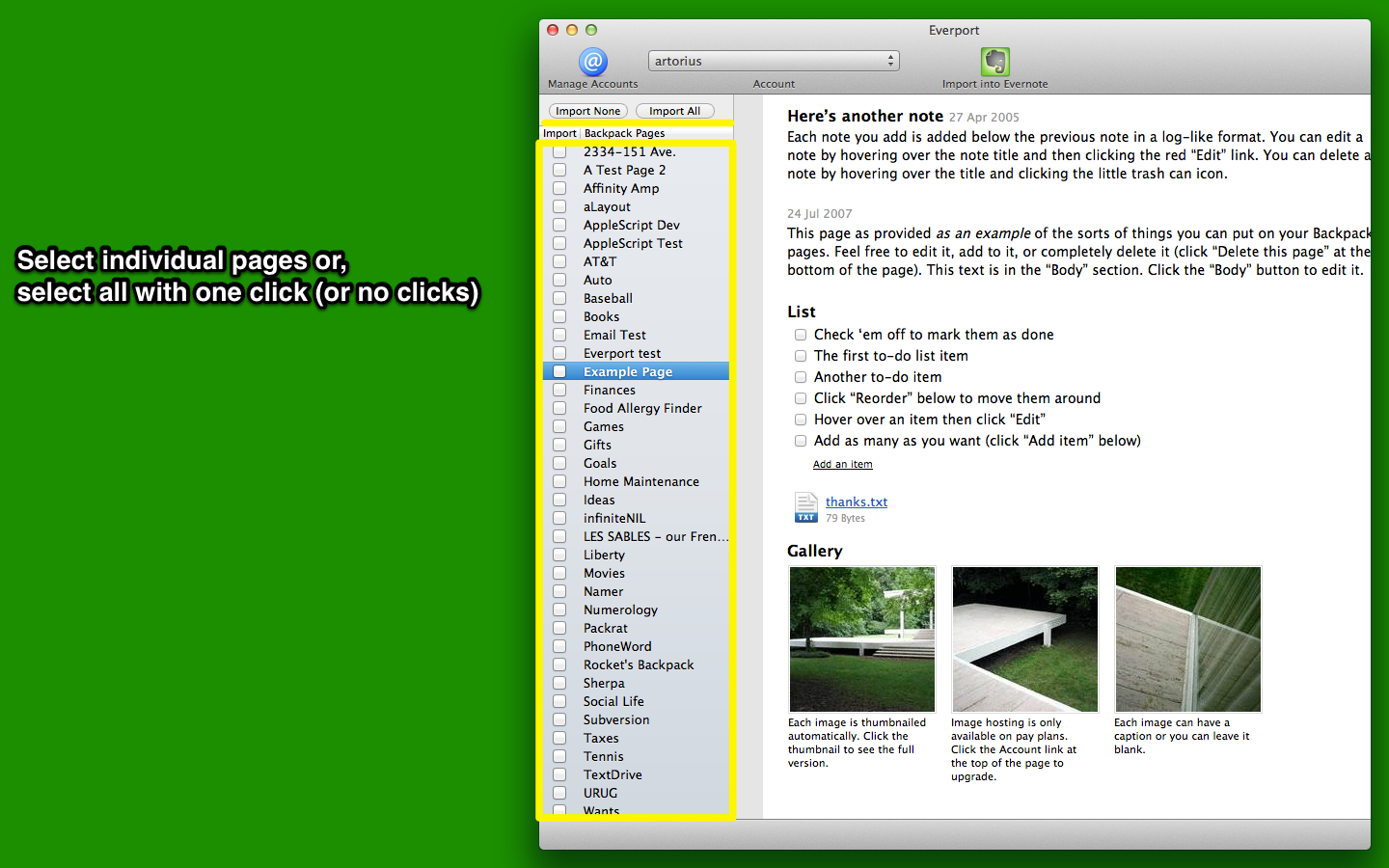1389x868 pixels.
Task: Select the TextDrive page
Action: click(637, 774)
